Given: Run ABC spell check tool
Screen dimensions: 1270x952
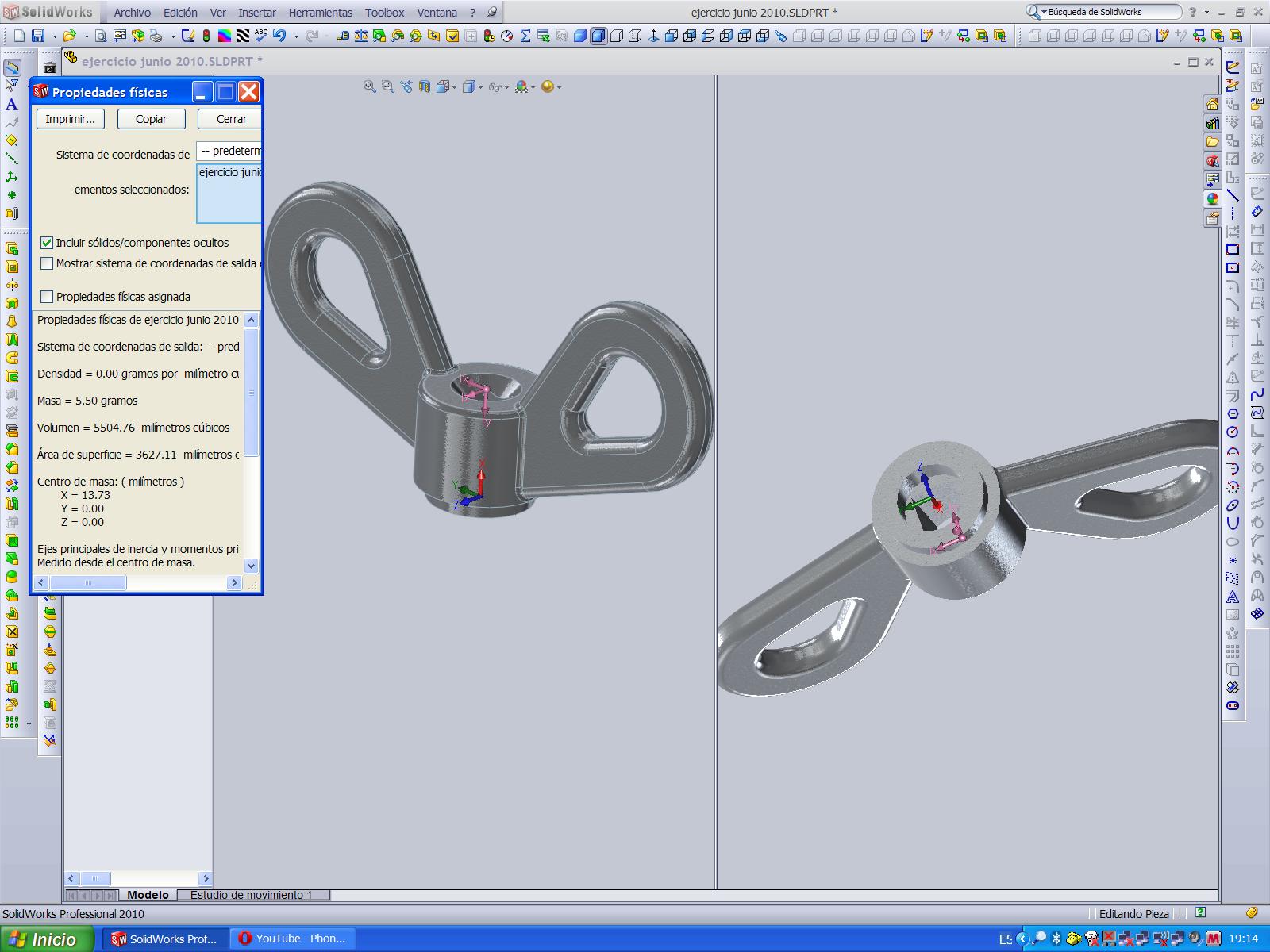Looking at the screenshot, I should pyautogui.click(x=261, y=36).
